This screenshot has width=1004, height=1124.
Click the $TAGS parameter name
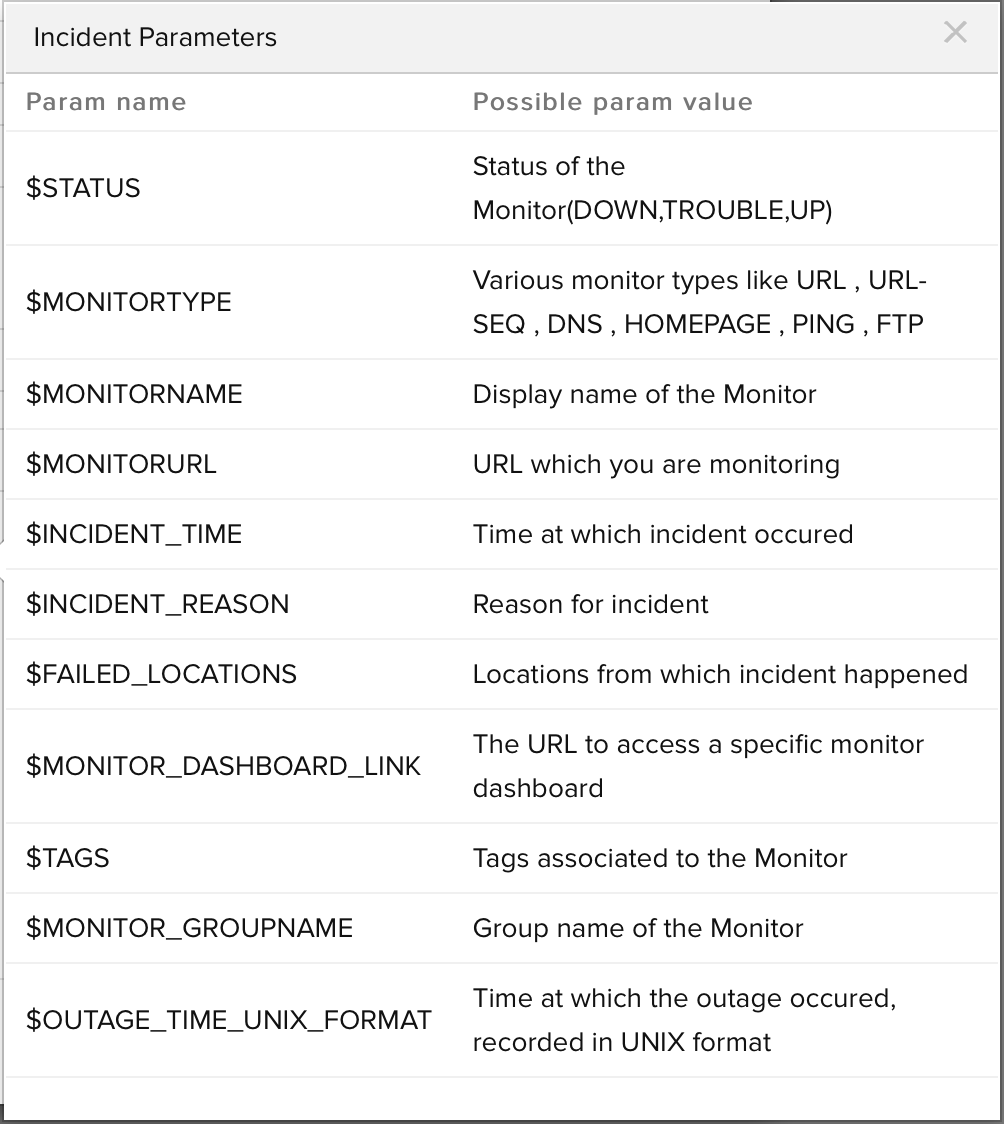tap(67, 858)
